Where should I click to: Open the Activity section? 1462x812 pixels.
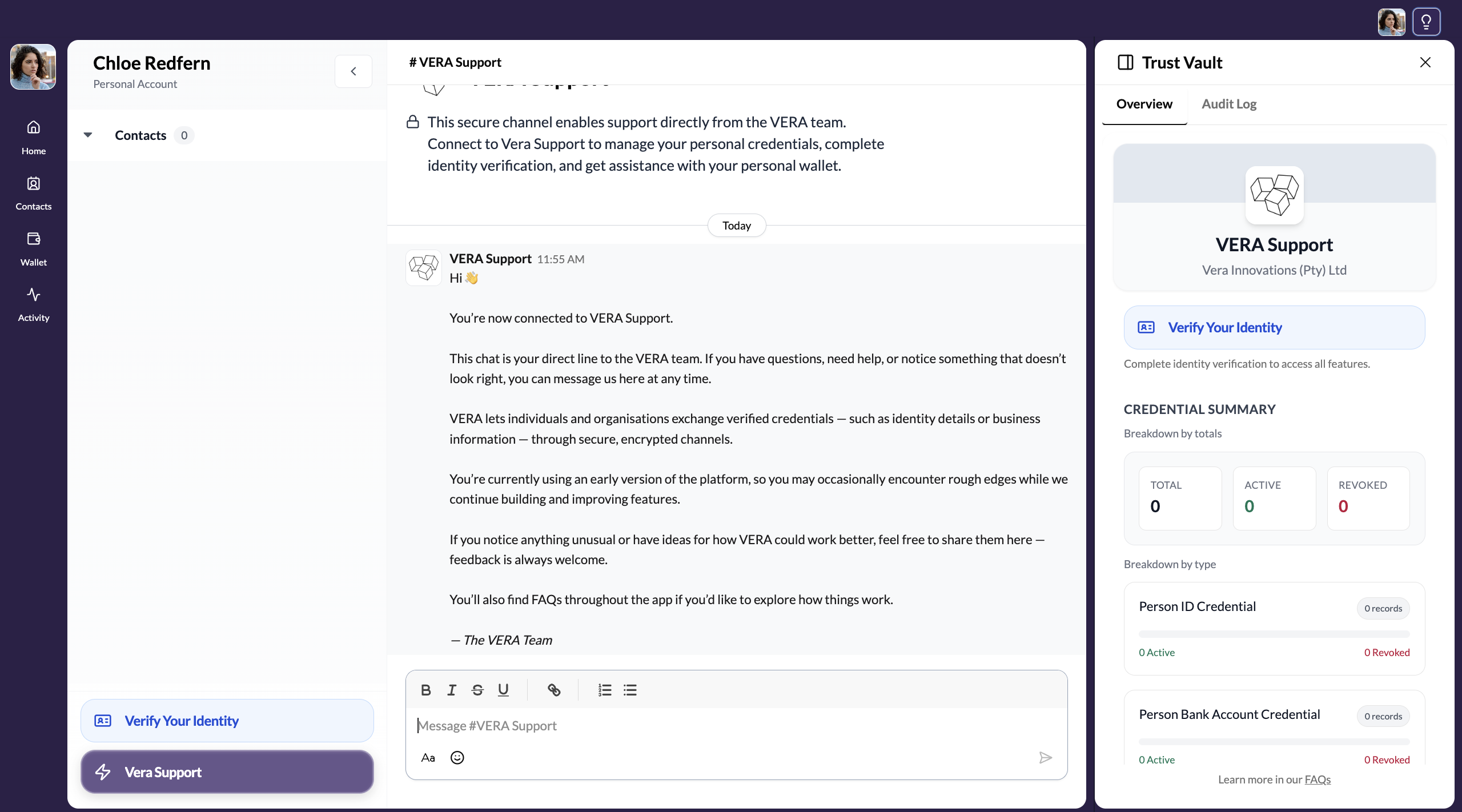[33, 304]
